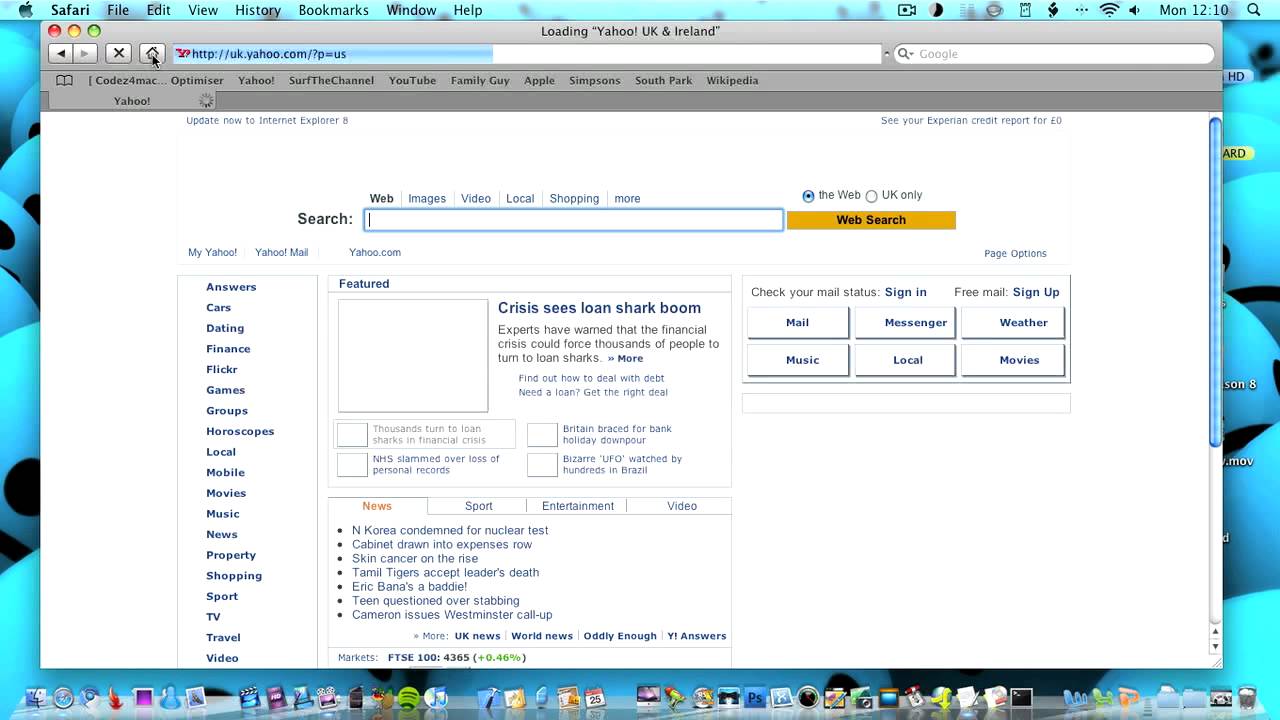
Task: Stop loading the page with X button
Action: [118, 54]
